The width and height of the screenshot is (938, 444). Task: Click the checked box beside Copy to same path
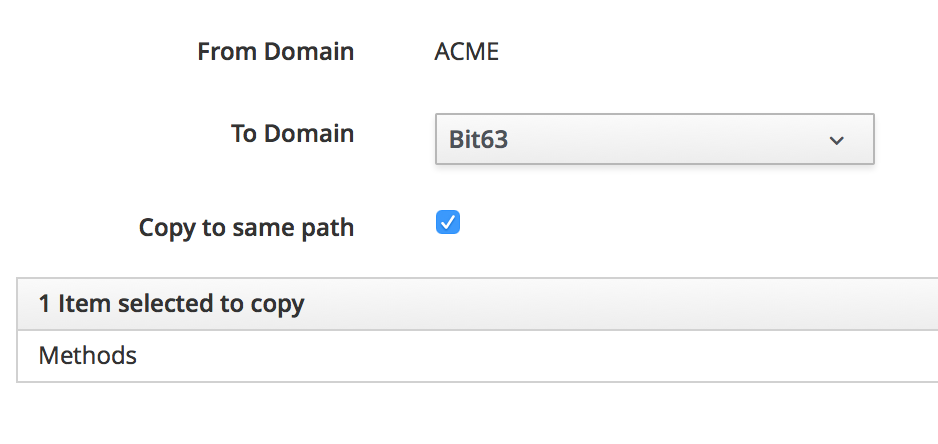(448, 223)
